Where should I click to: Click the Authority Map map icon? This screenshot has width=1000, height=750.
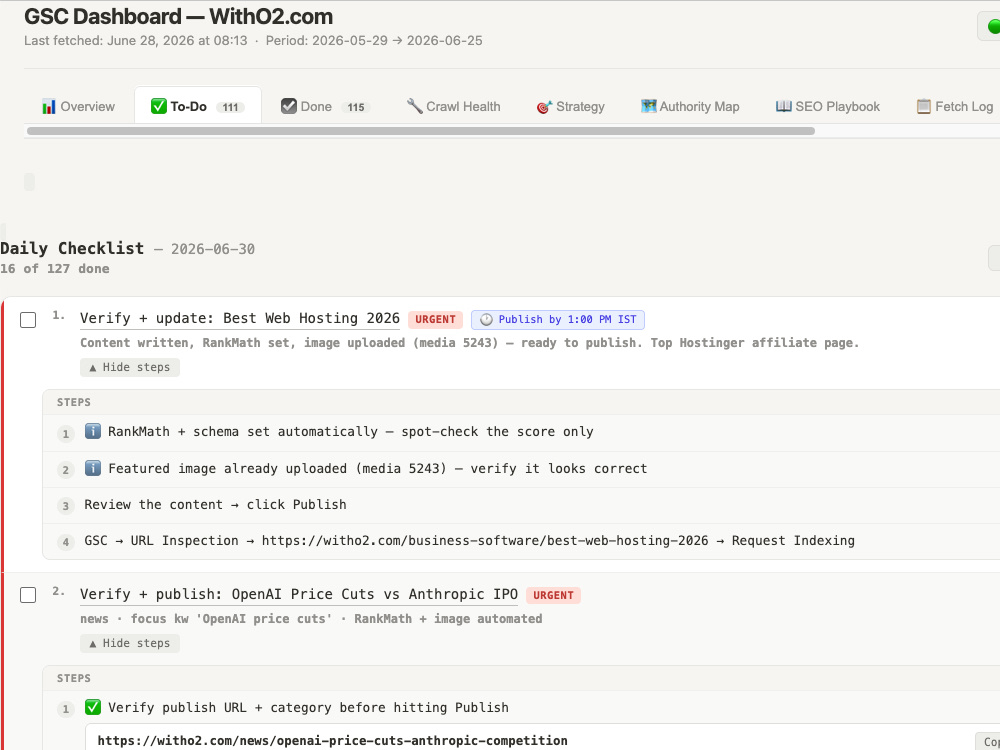point(649,106)
